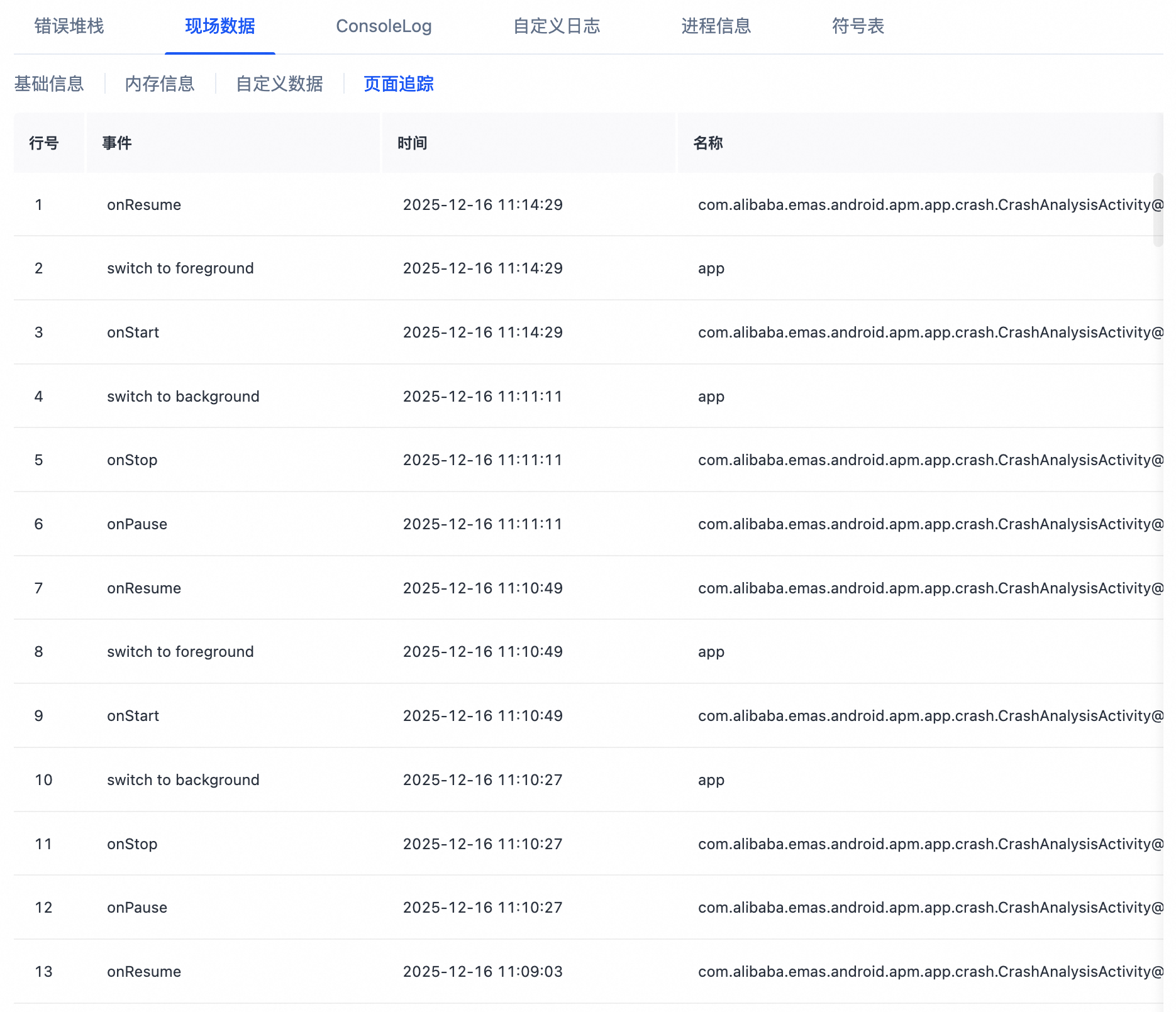Select the onPause event in row 12
1176x1012 pixels.
pos(137,908)
